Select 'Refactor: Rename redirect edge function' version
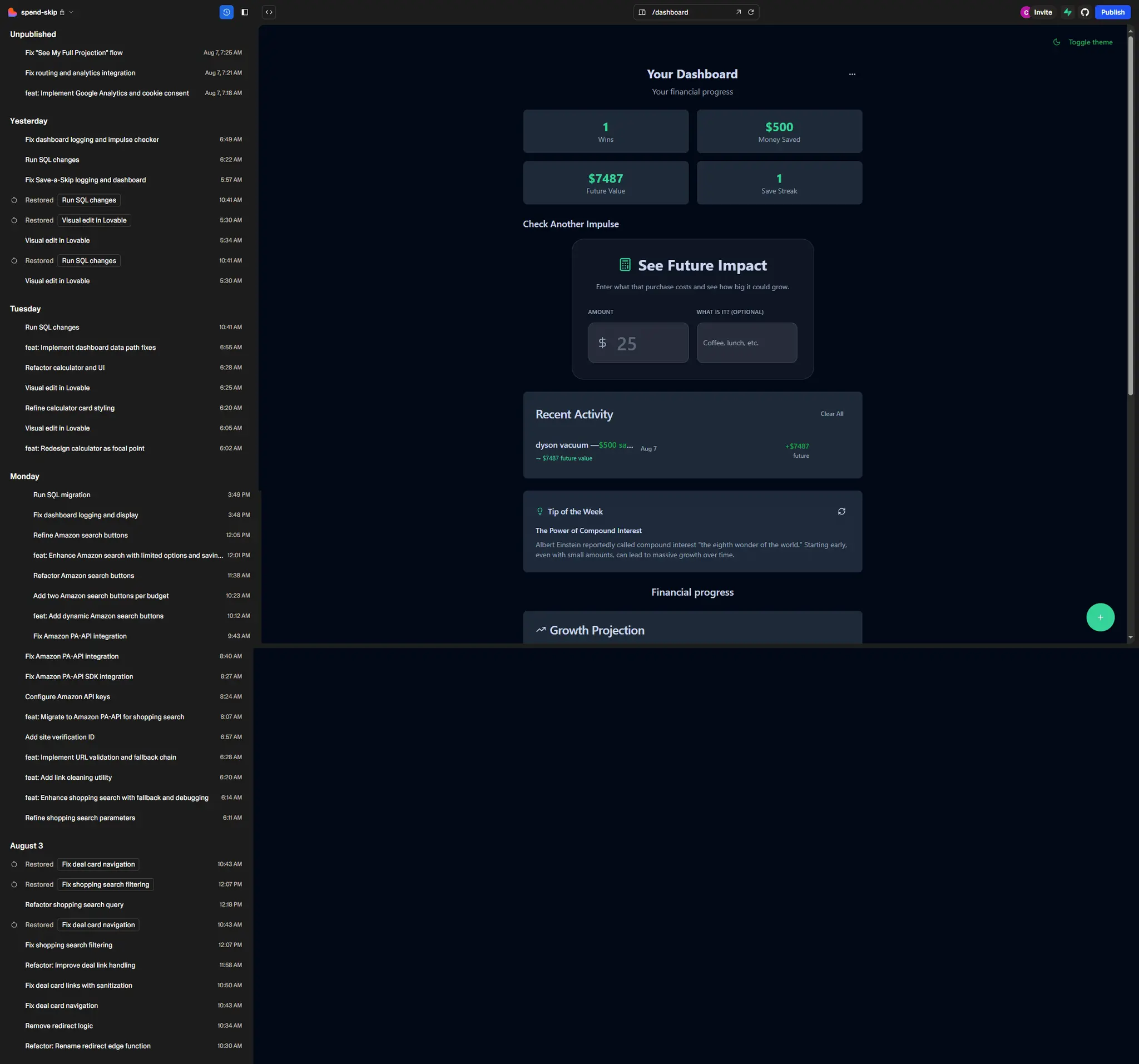Image resolution: width=1139 pixels, height=1064 pixels. point(127,1046)
